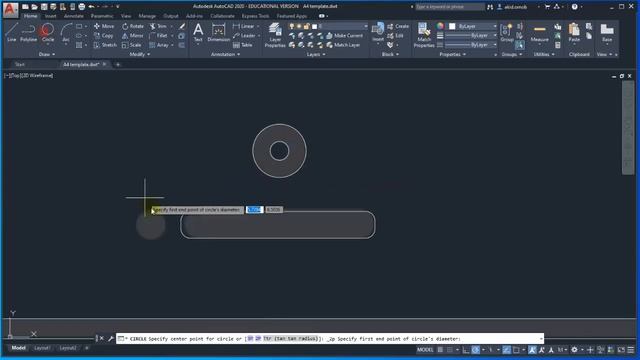640x360 pixels.
Task: Click the white color swatch
Action: 452,26
